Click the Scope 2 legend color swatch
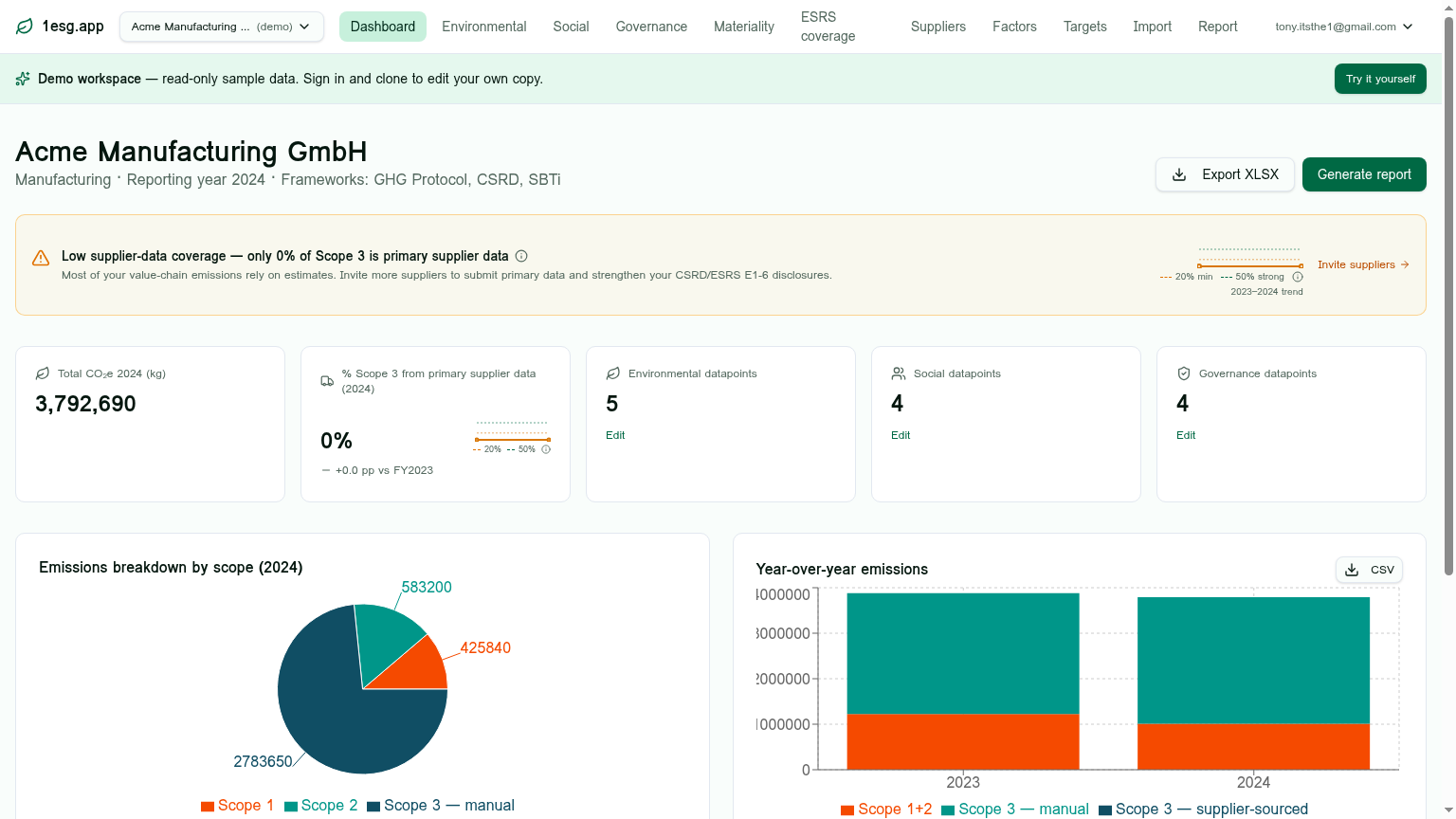This screenshot has width=1456, height=819. coord(291,807)
